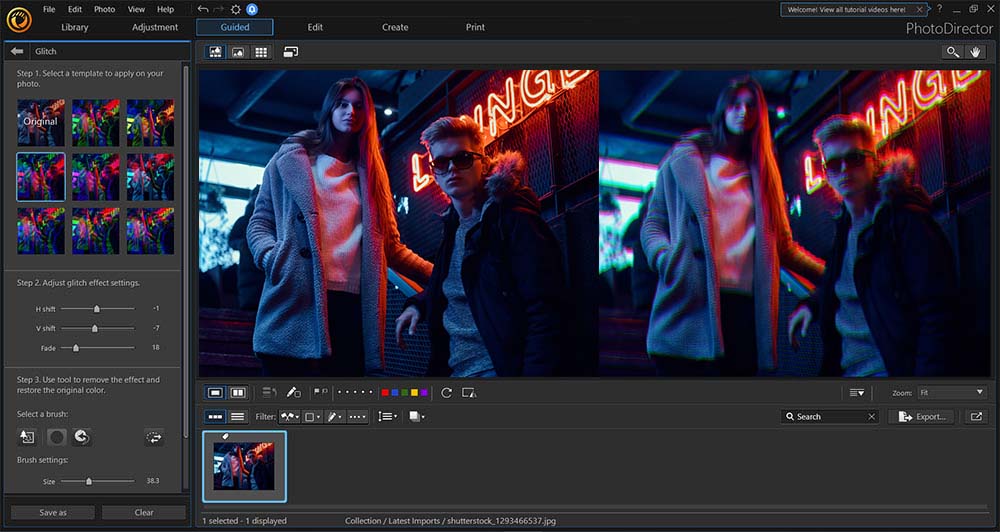This screenshot has width=1000, height=532.
Task: Switch to the Guided tab
Action: (235, 27)
